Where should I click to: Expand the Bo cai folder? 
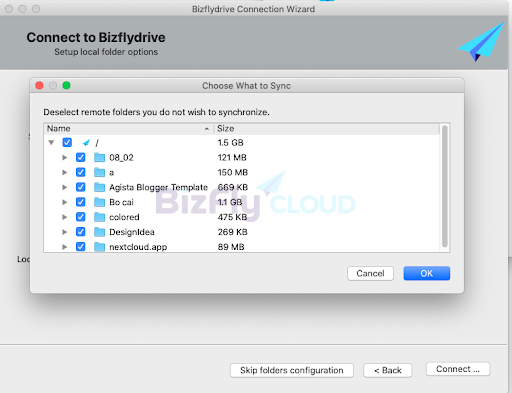[x=65, y=202]
